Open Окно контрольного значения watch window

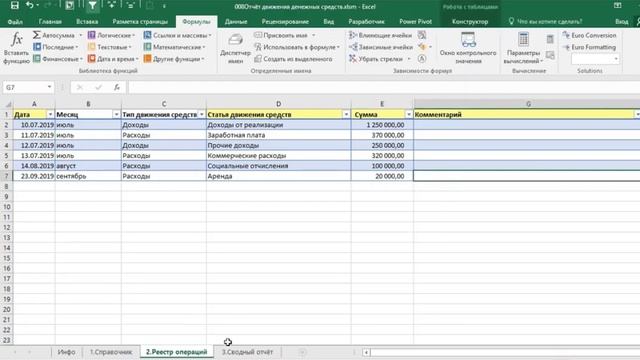point(468,48)
